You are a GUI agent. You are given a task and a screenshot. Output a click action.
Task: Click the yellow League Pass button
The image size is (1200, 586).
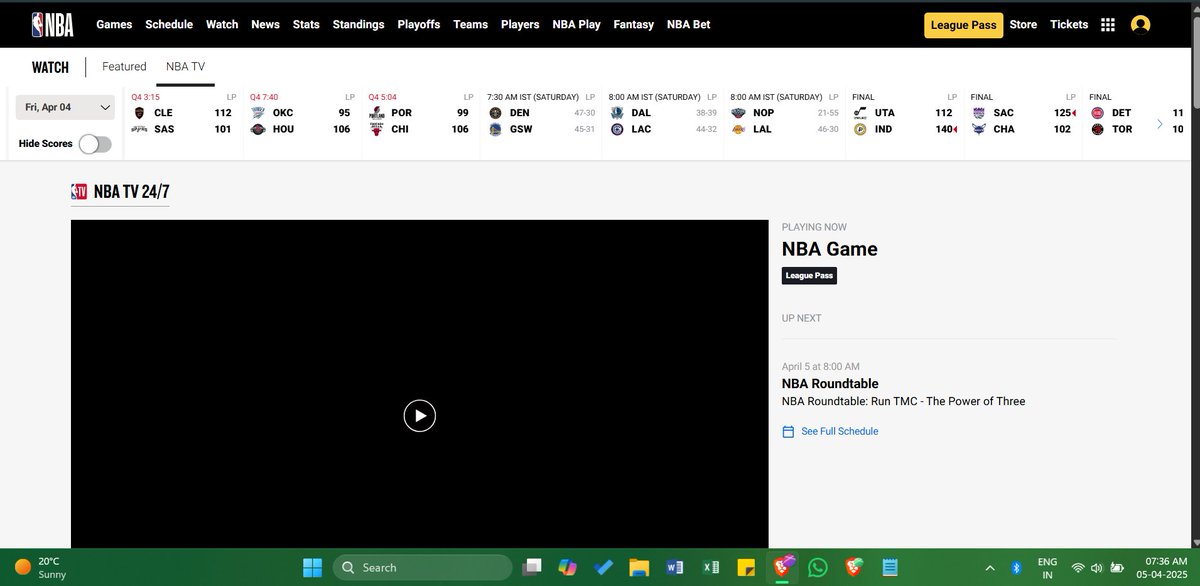click(x=963, y=25)
